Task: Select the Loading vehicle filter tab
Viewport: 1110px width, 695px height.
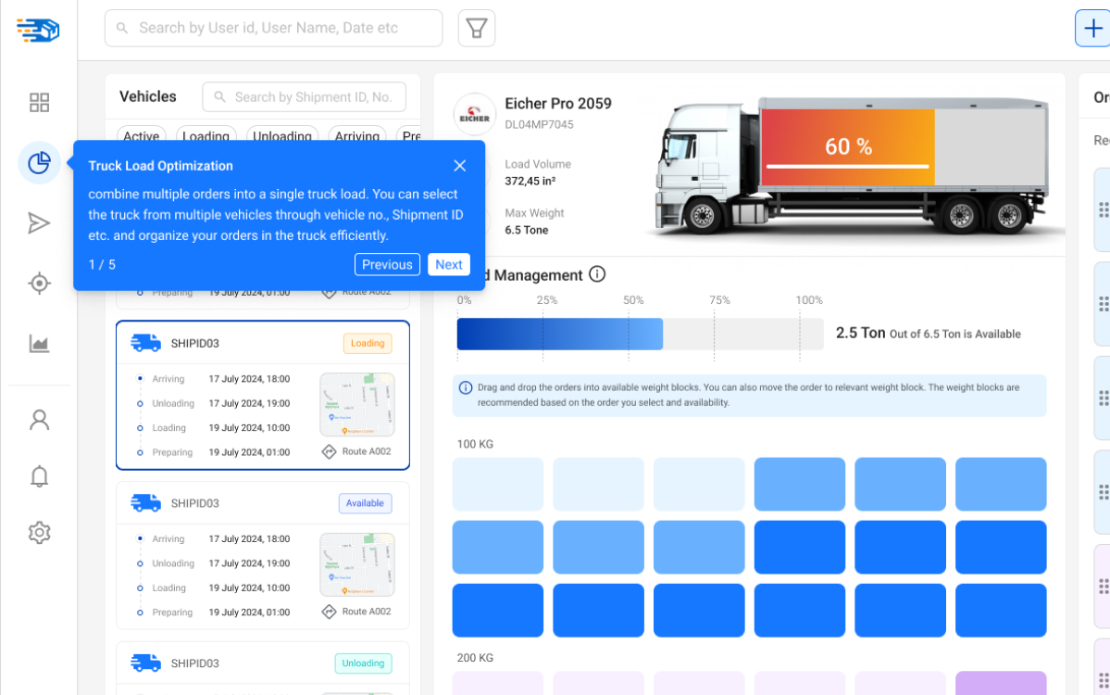Action: (205, 135)
